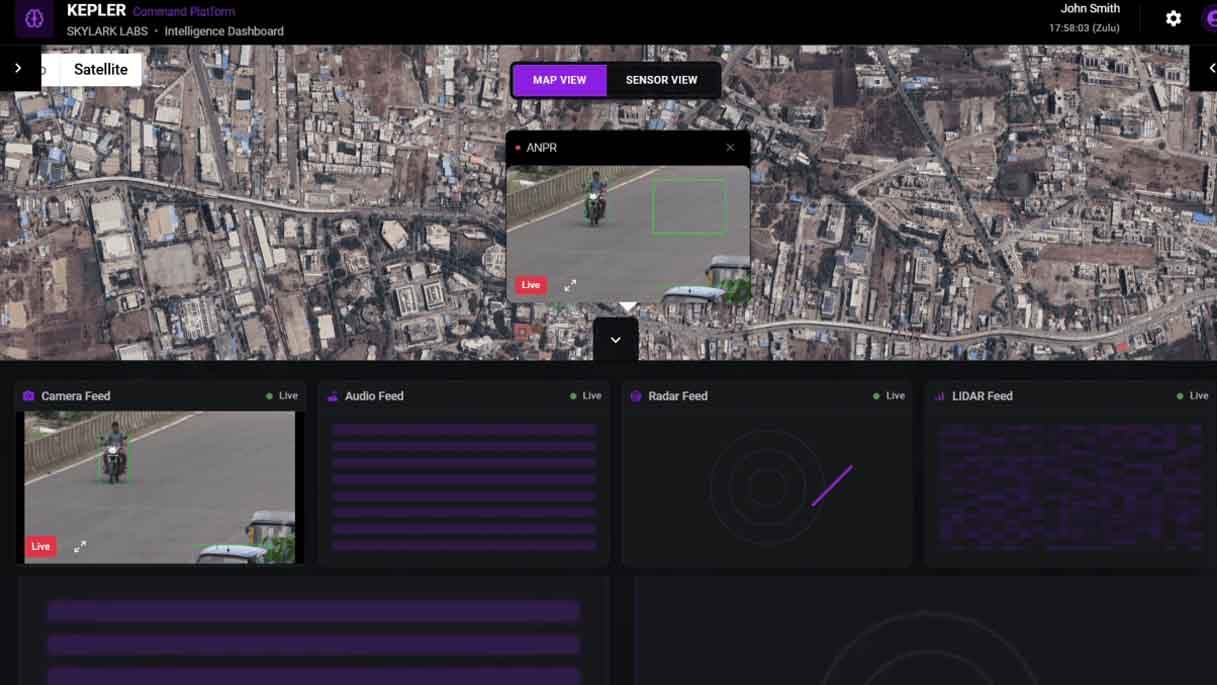The height and width of the screenshot is (685, 1217).
Task: Click the Live badge in ANPR popup
Action: coord(530,285)
